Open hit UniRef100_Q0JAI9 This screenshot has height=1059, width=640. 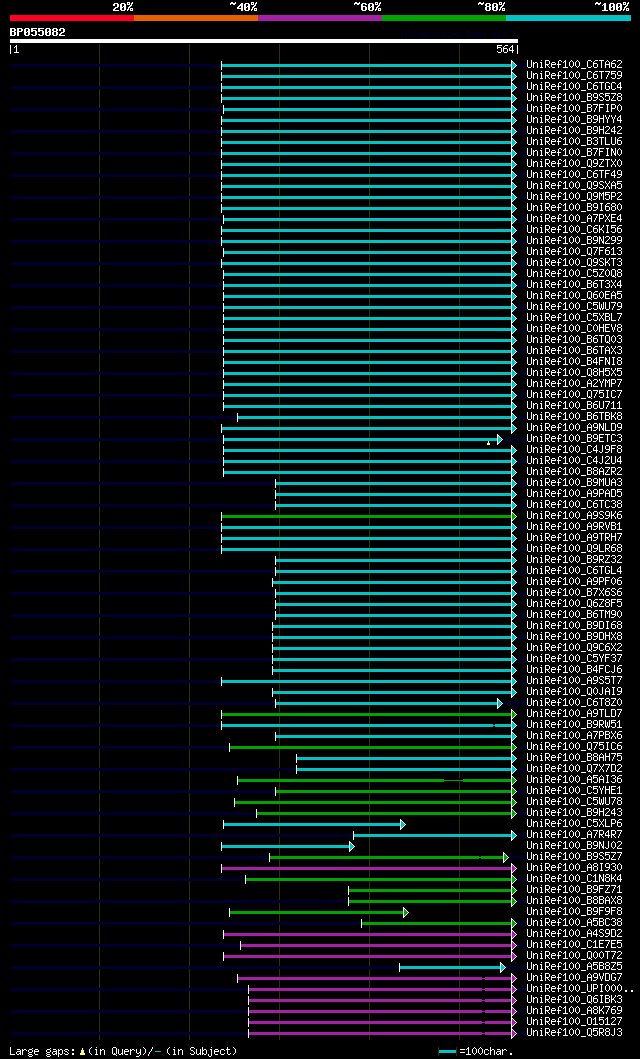click(575, 692)
